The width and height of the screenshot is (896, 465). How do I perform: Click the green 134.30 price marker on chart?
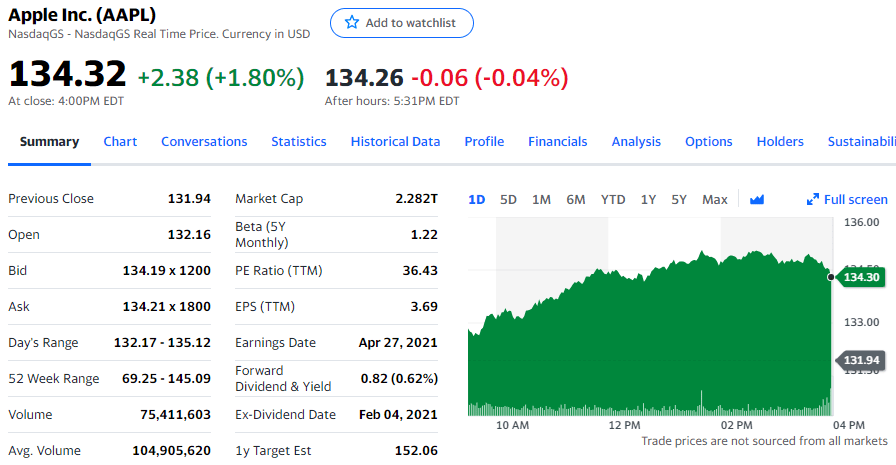[861, 277]
